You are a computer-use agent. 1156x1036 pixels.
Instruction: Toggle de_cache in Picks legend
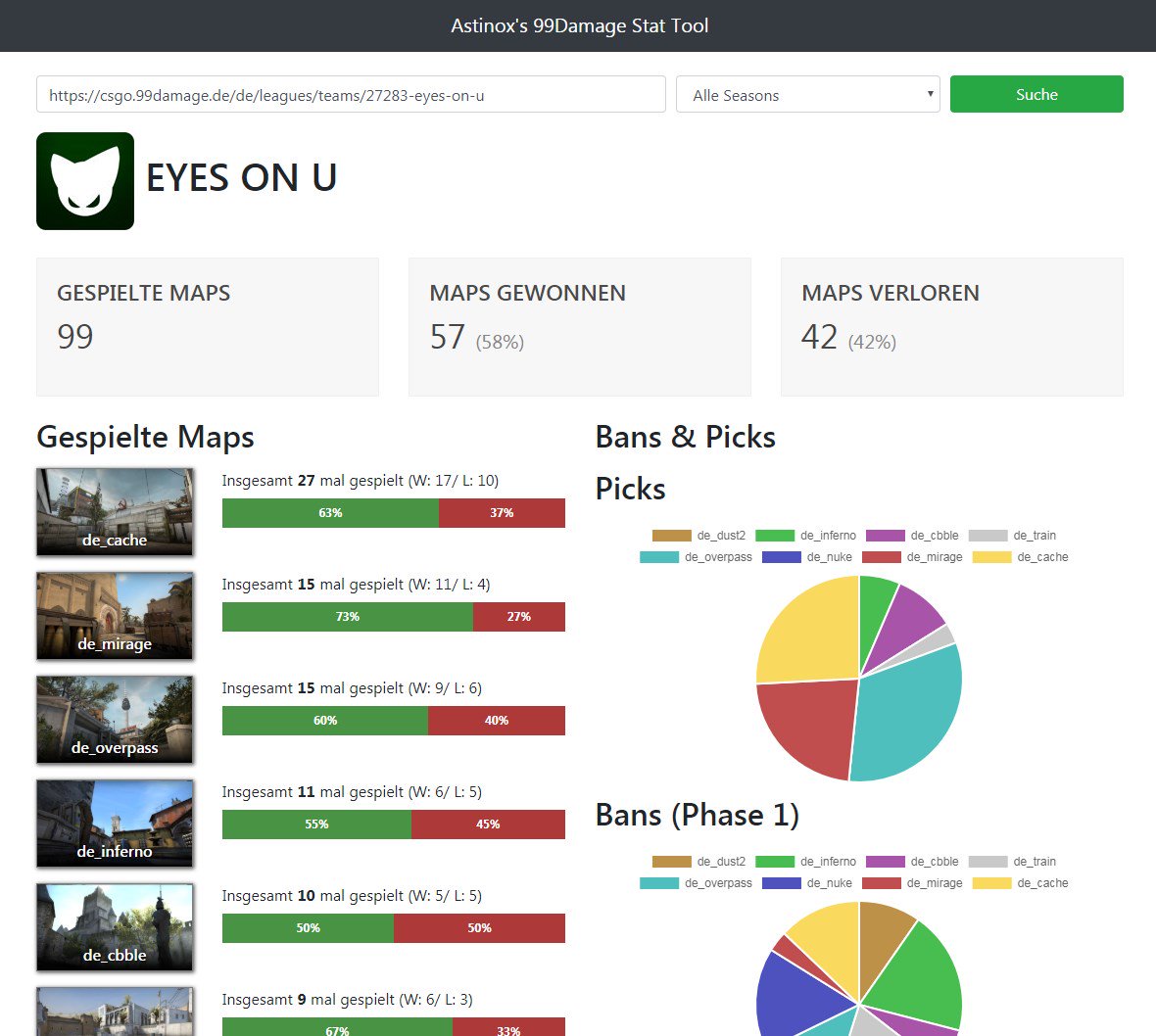[1021, 557]
